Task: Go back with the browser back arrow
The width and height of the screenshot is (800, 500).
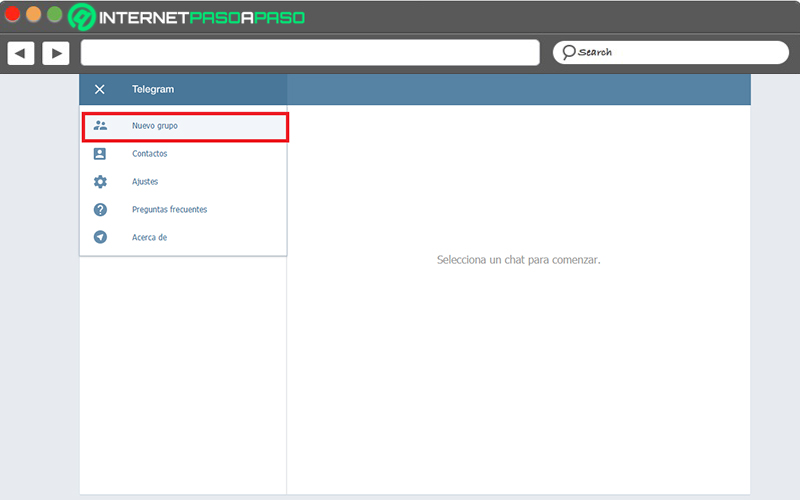Action: pyautogui.click(x=21, y=53)
